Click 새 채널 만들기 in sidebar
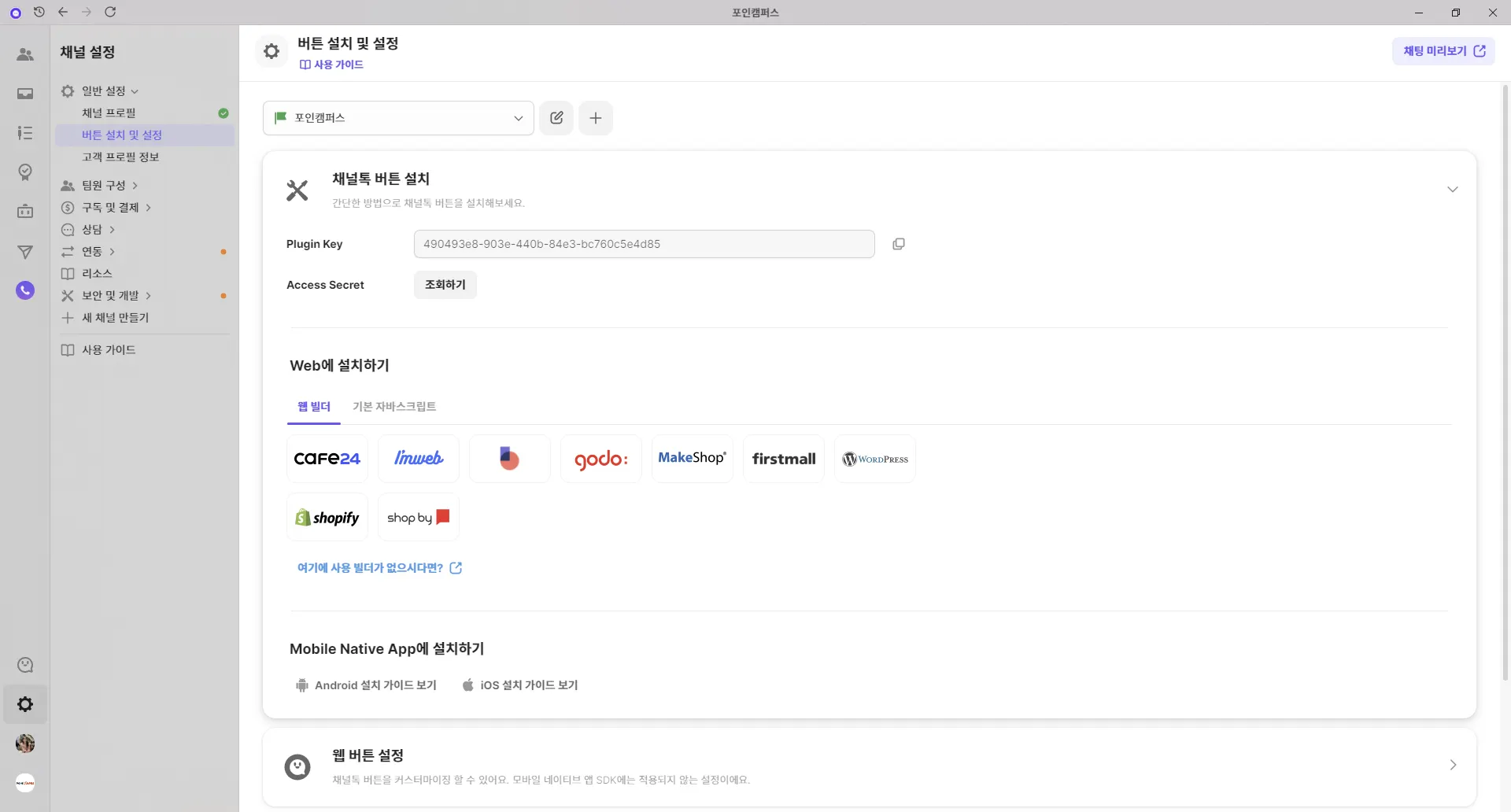Screen dimensions: 1511x812 [x=115, y=318]
